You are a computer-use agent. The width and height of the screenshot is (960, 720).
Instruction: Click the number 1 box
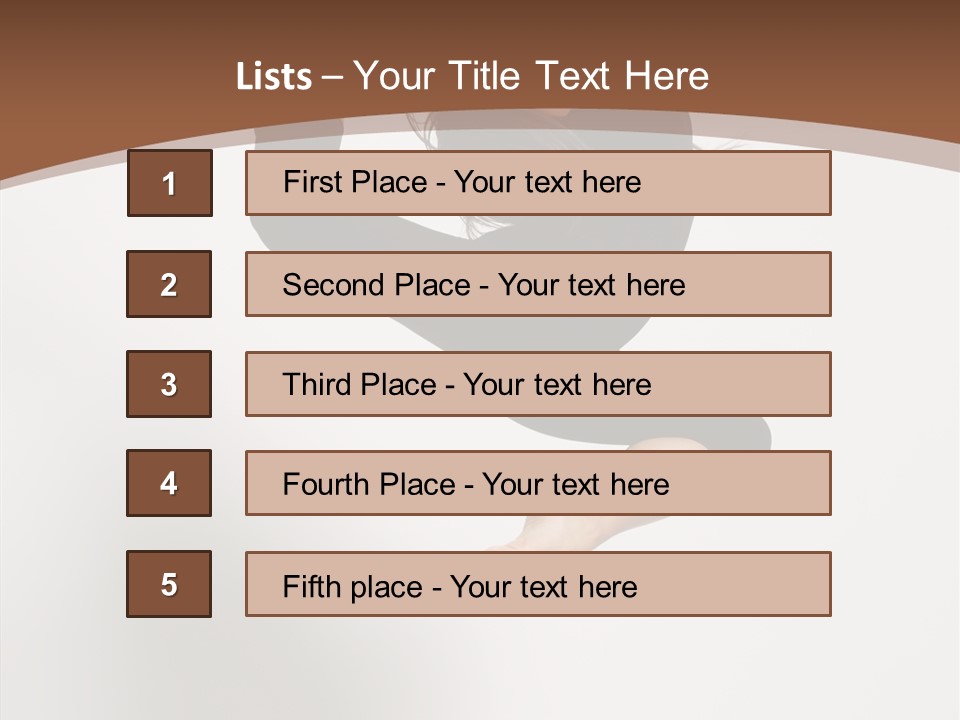[x=169, y=183]
